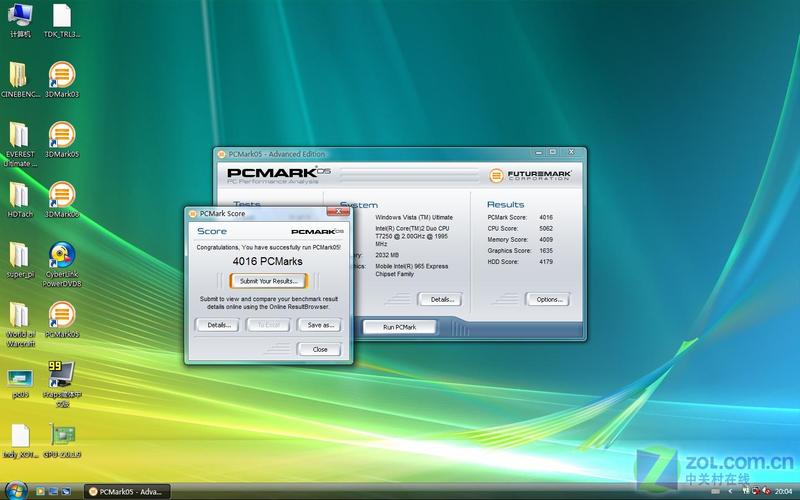Launch the 3DMark05 desktop shortcut

coord(62,140)
